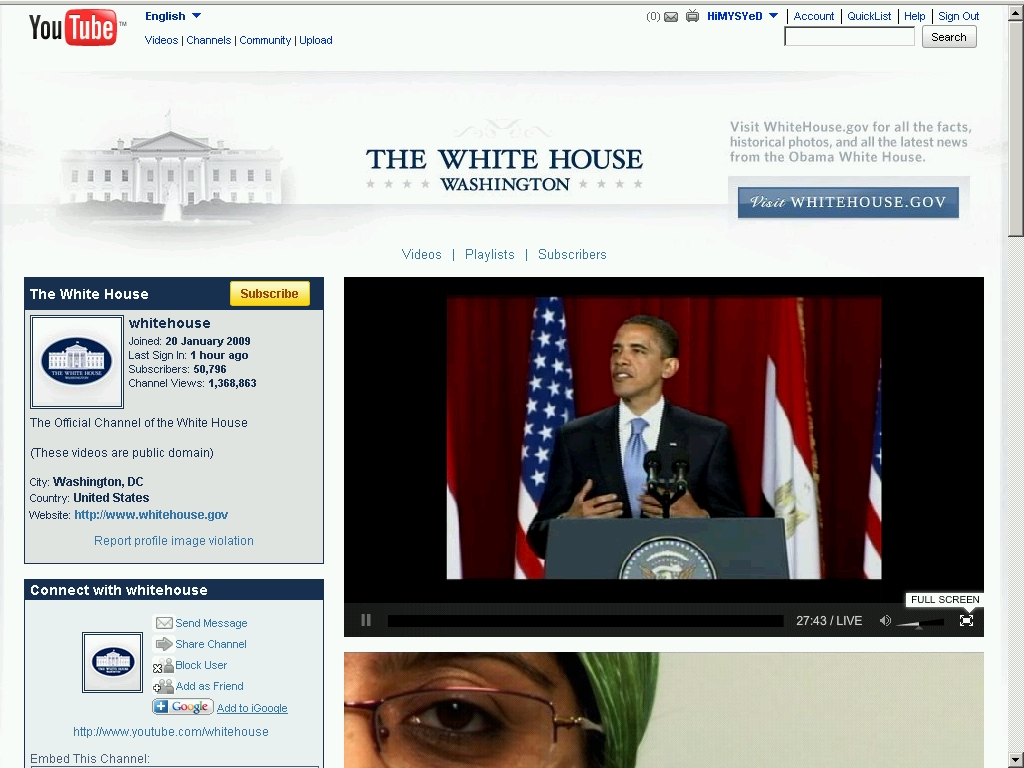Open the Videos link in top navigation
The width and height of the screenshot is (1024, 768).
pos(161,40)
